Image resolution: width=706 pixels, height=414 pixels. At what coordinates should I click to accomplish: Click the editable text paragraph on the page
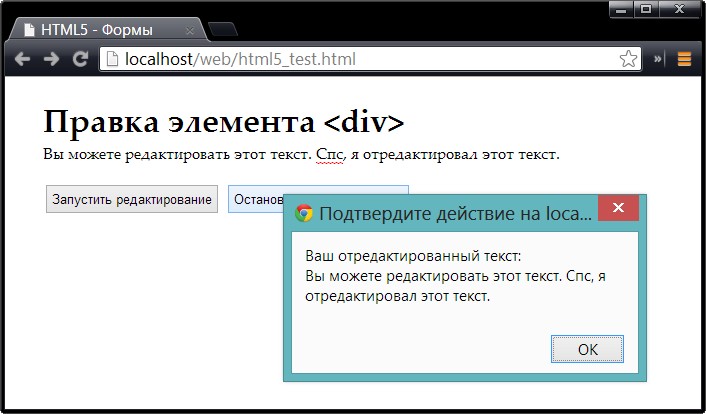pos(301,155)
